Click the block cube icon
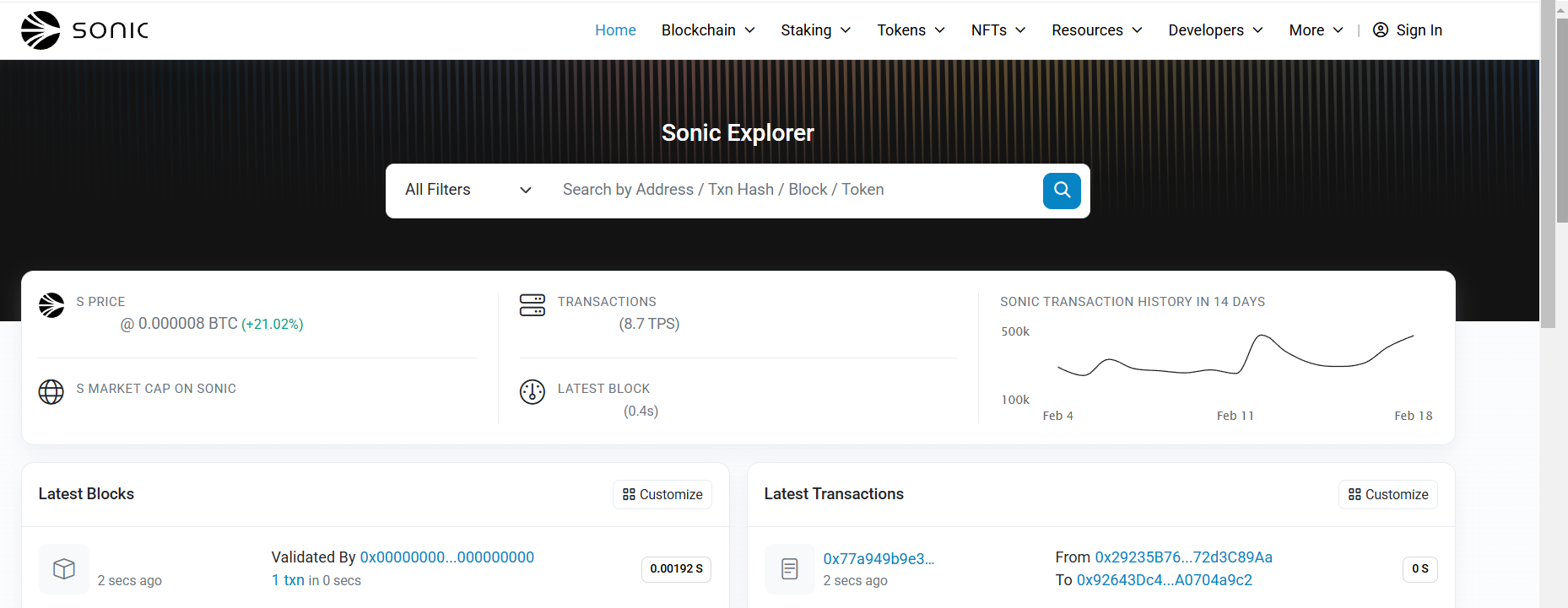The height and width of the screenshot is (608, 1568). pos(64,569)
